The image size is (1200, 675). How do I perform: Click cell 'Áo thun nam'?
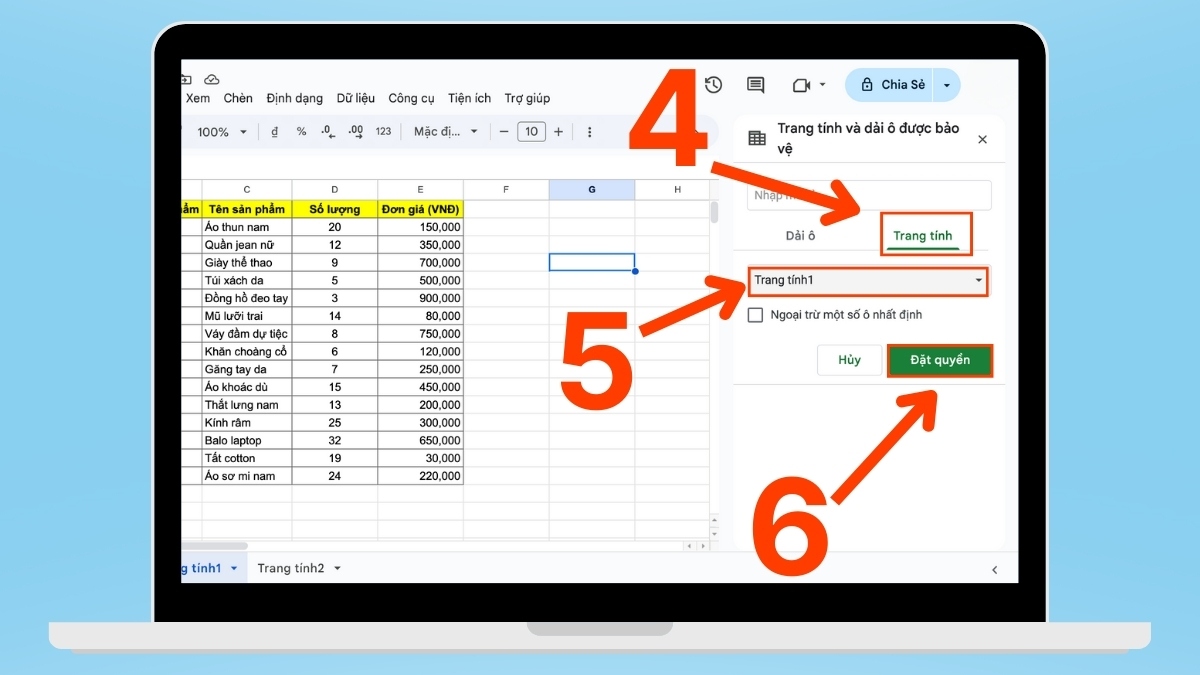tap(247, 227)
